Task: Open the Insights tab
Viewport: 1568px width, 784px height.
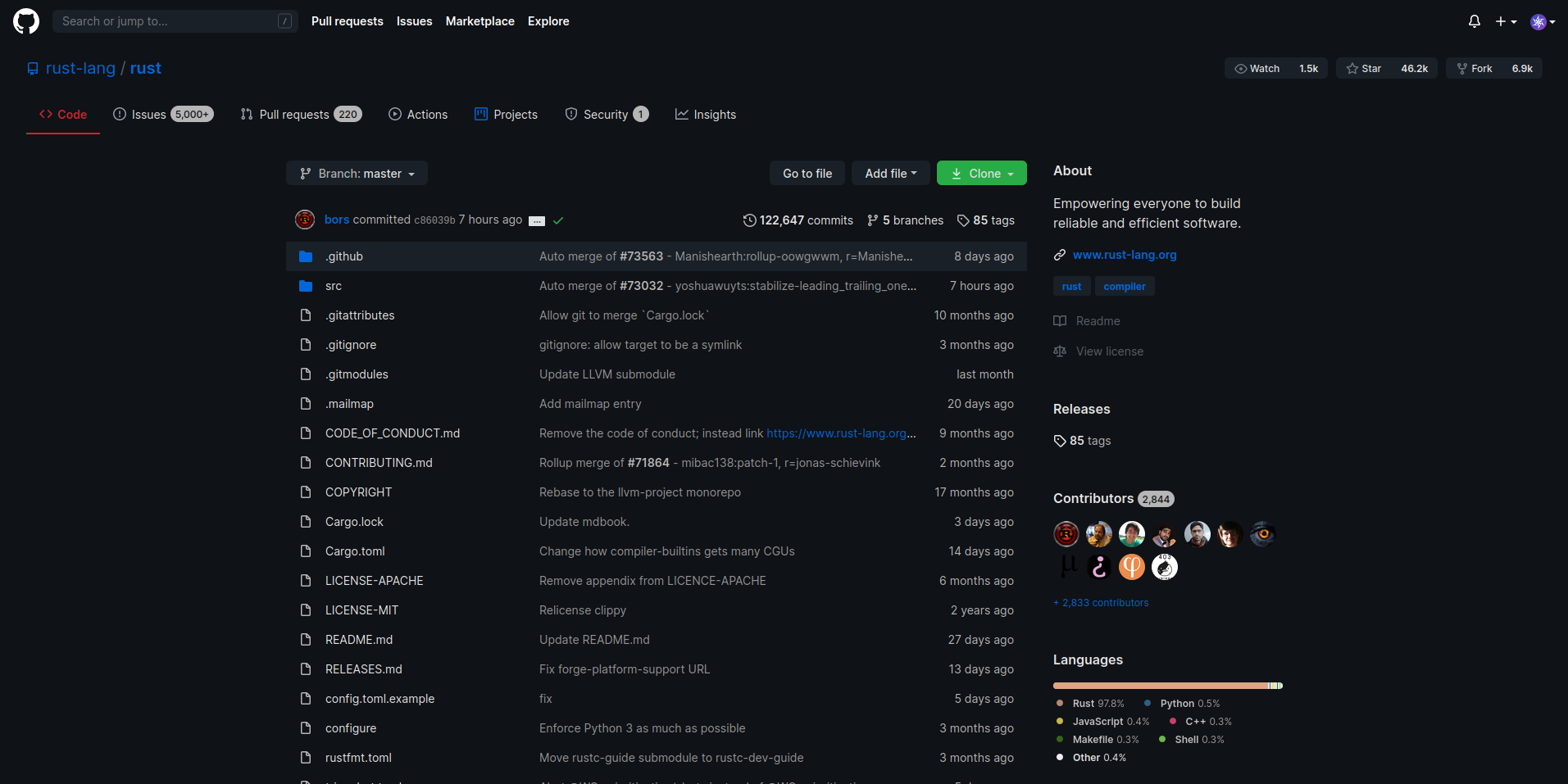Action: (x=706, y=115)
